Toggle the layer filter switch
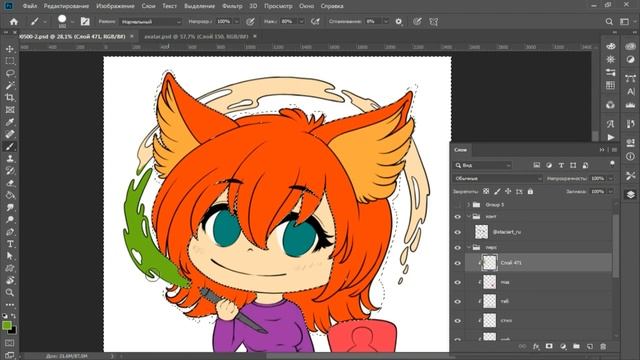 pos(612,164)
